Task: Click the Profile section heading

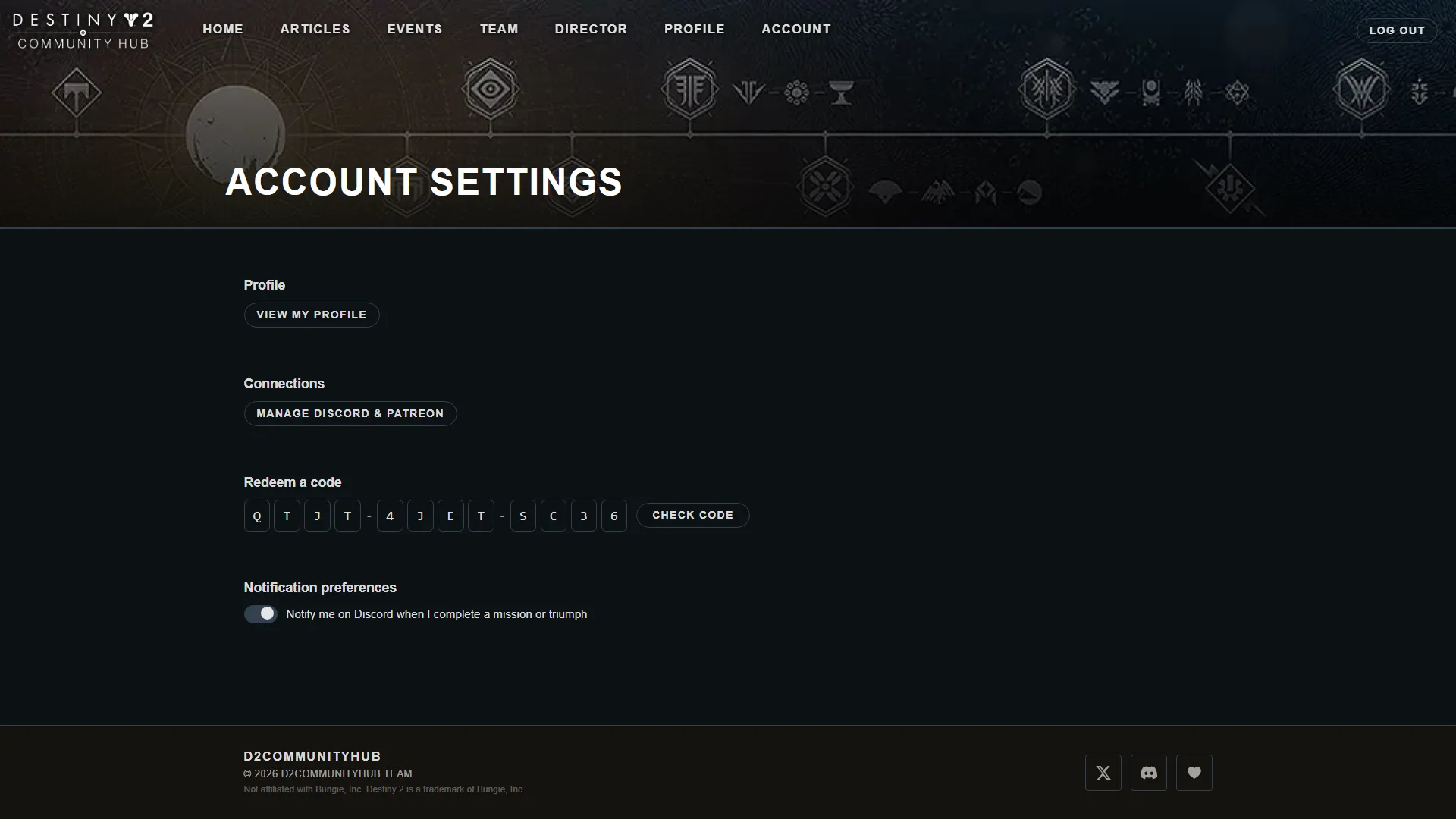Action: pos(265,285)
